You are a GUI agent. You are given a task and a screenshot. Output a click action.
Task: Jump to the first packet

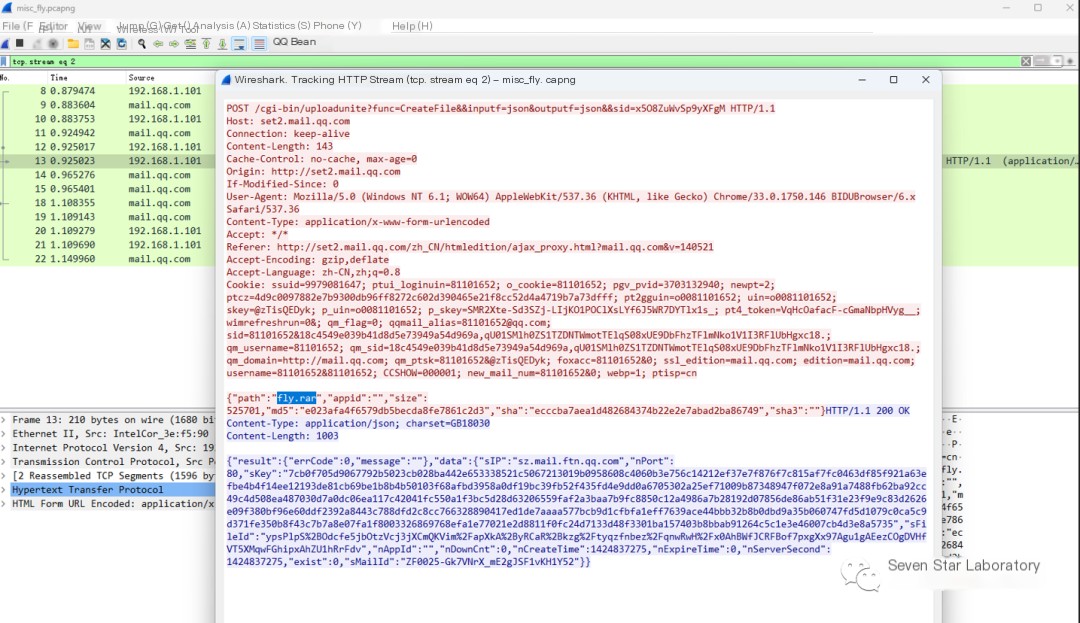click(206, 43)
